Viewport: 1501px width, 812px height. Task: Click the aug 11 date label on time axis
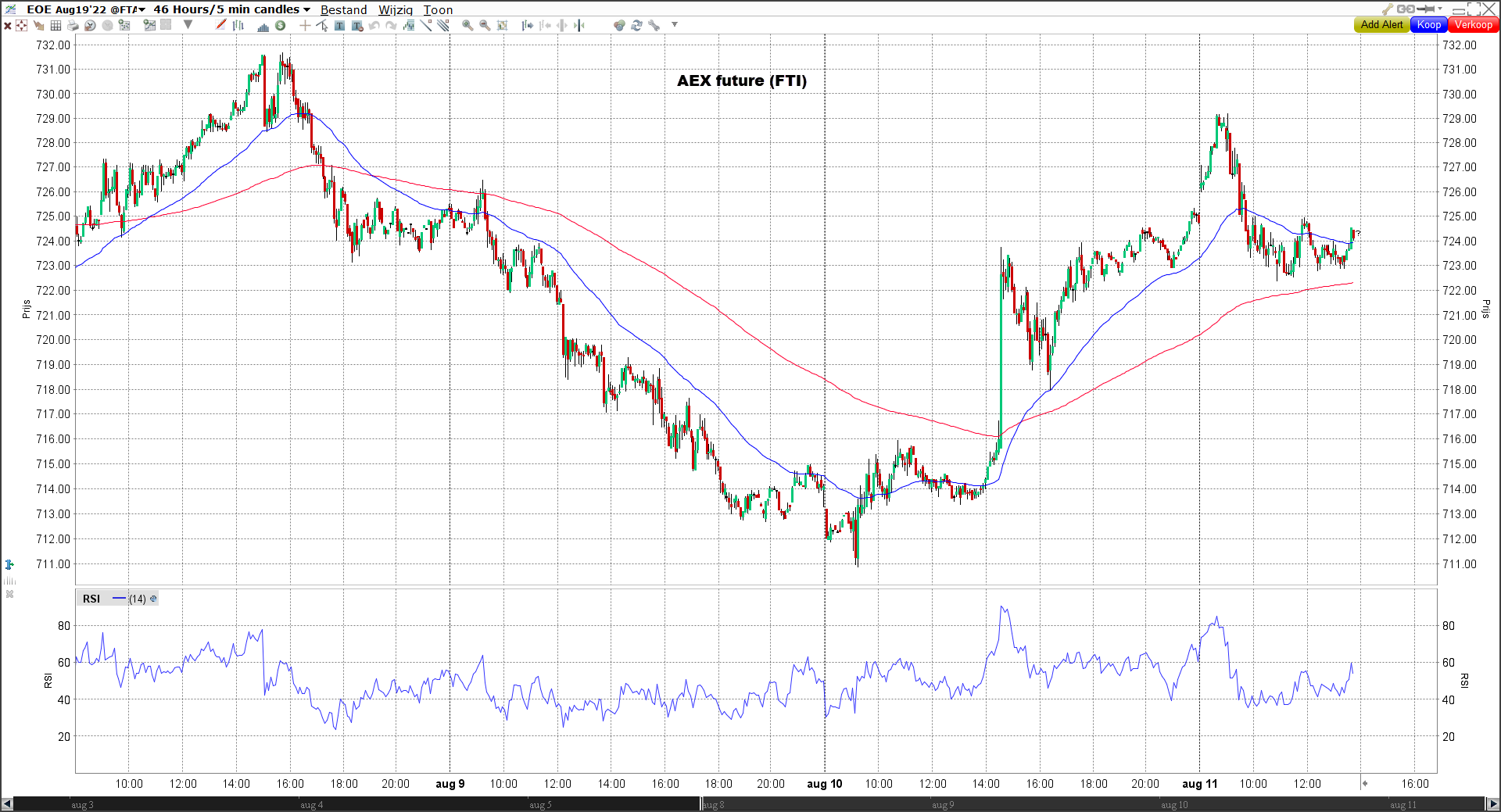tap(1199, 784)
